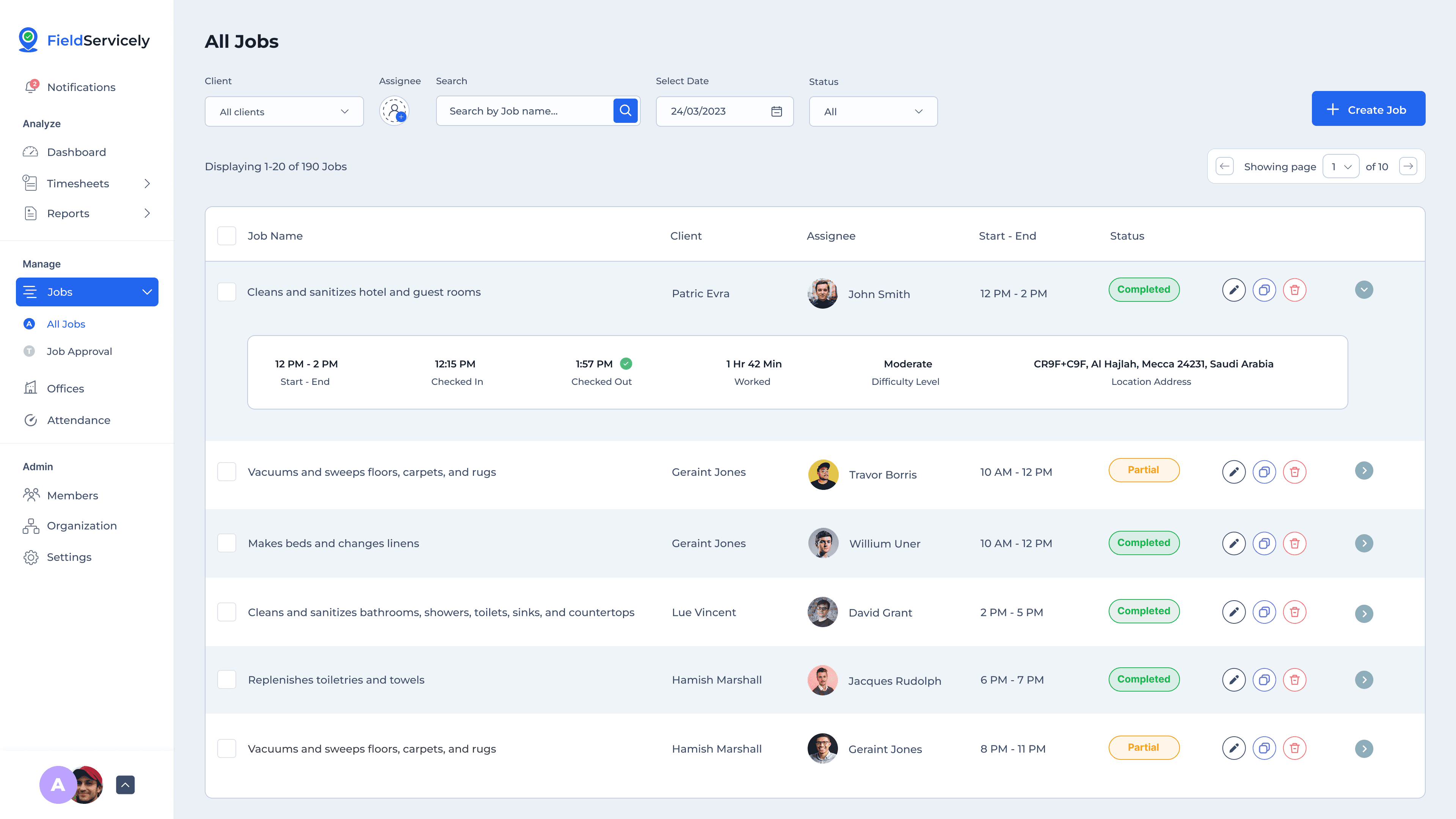Open the calendar icon in date field
Viewport: 1456px width, 819px height.
(x=777, y=111)
